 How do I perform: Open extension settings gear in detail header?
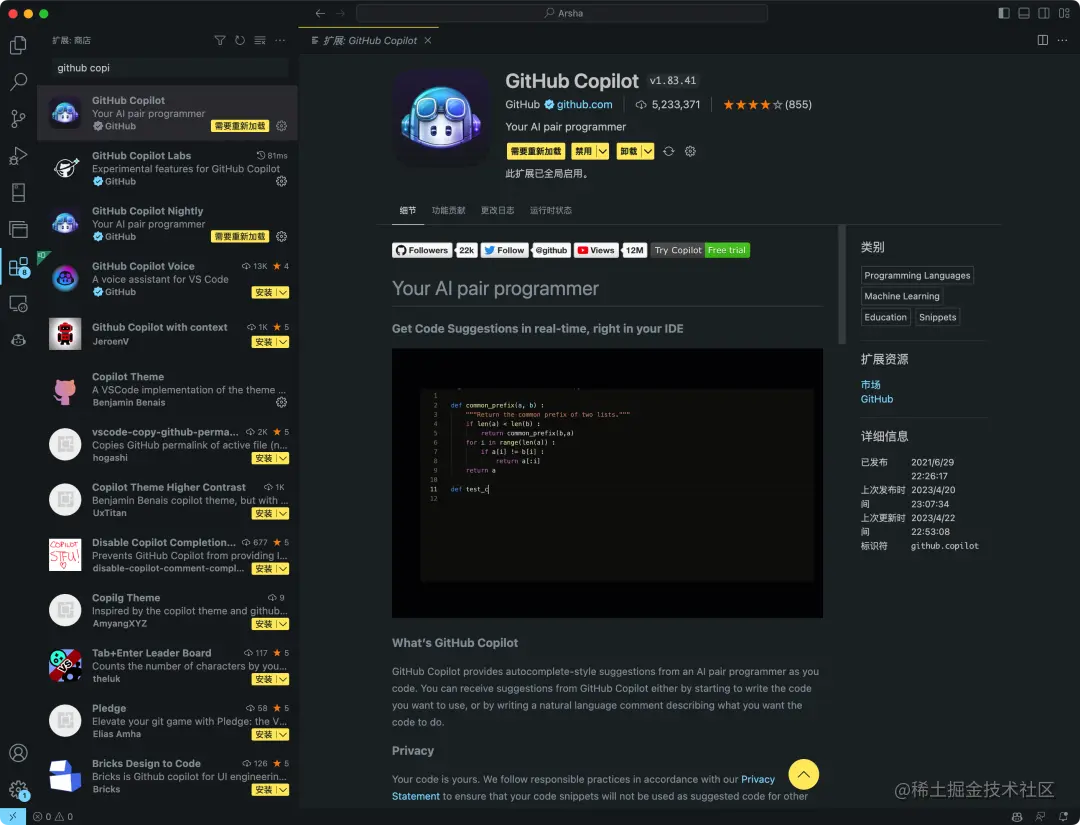(x=690, y=151)
